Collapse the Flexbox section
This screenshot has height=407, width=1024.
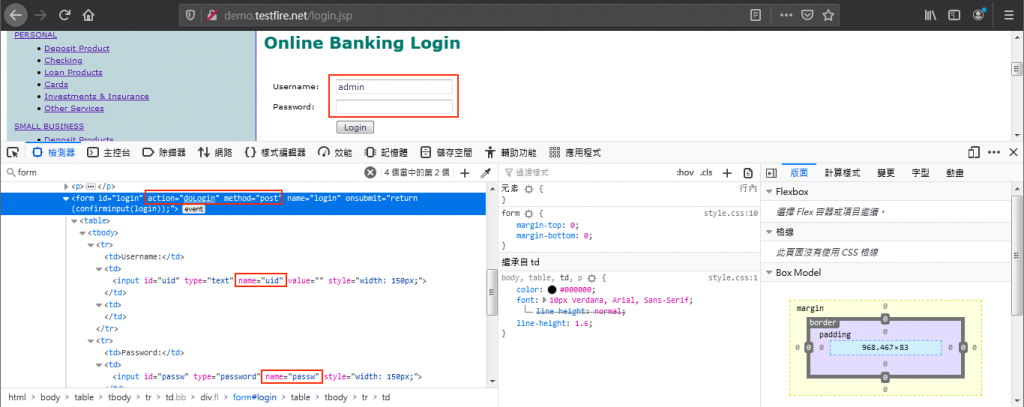tap(769, 192)
